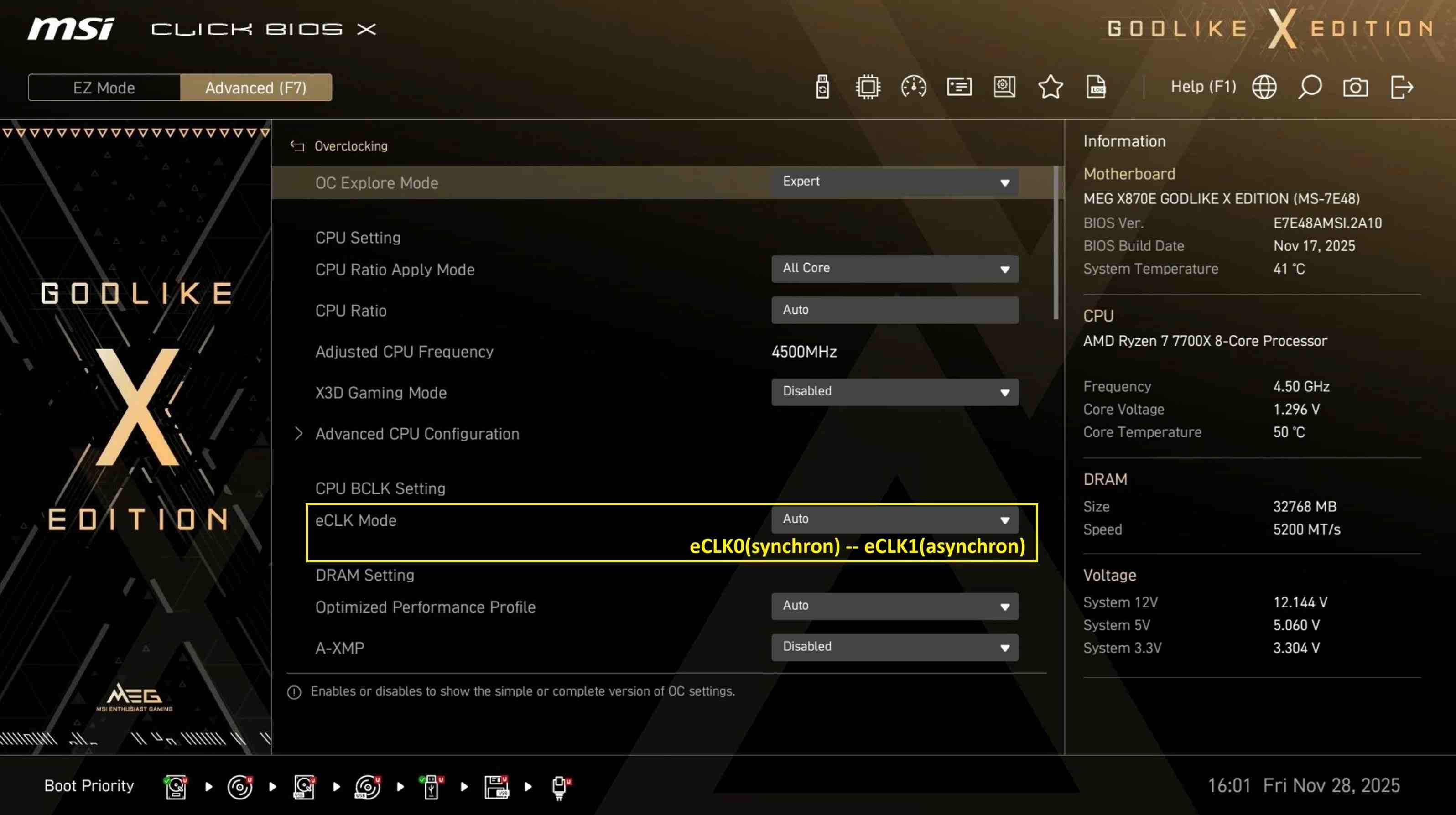Click the exit door icon
The height and width of the screenshot is (815, 1456).
(x=1401, y=87)
